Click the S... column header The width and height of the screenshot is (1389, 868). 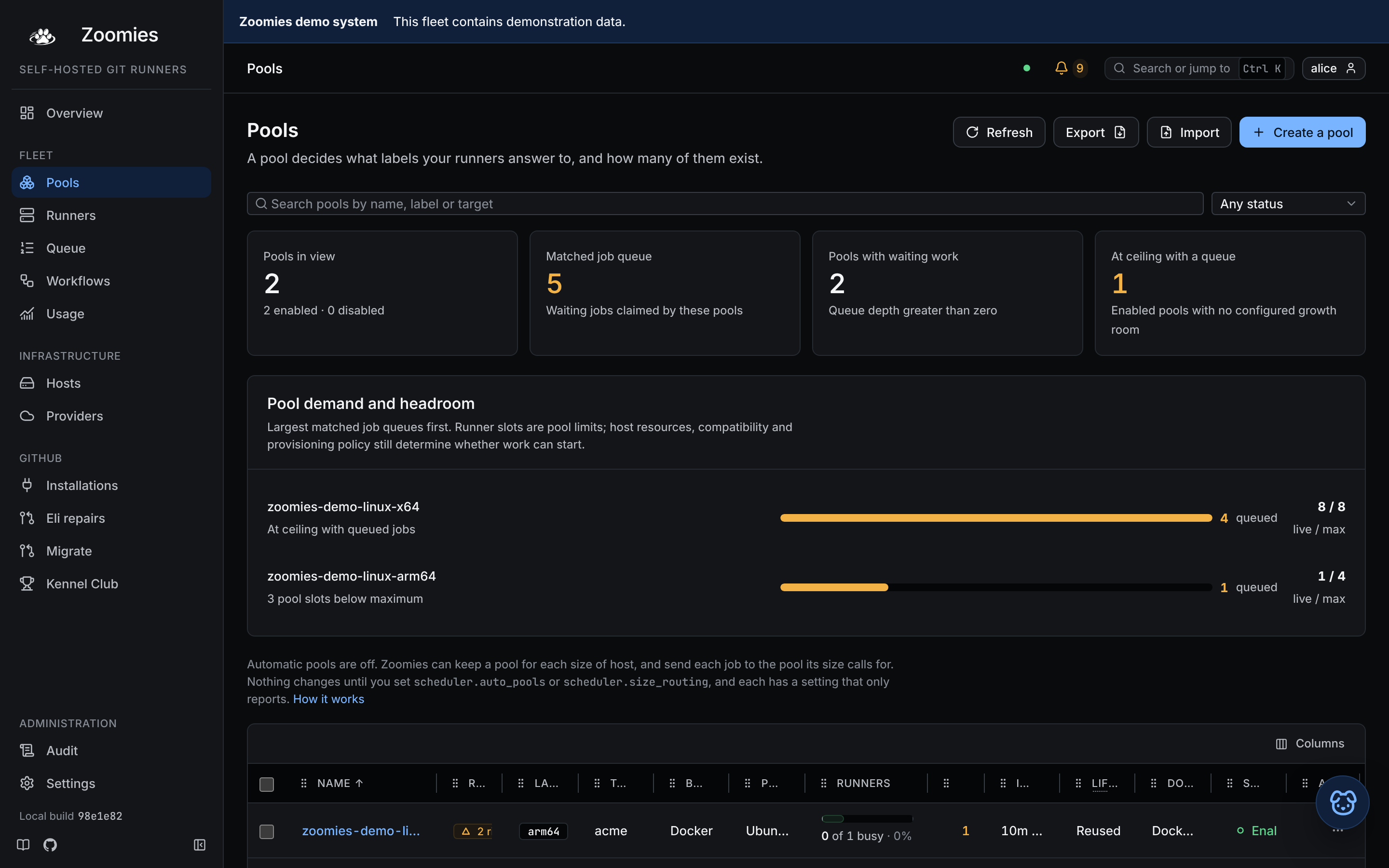(x=1251, y=783)
